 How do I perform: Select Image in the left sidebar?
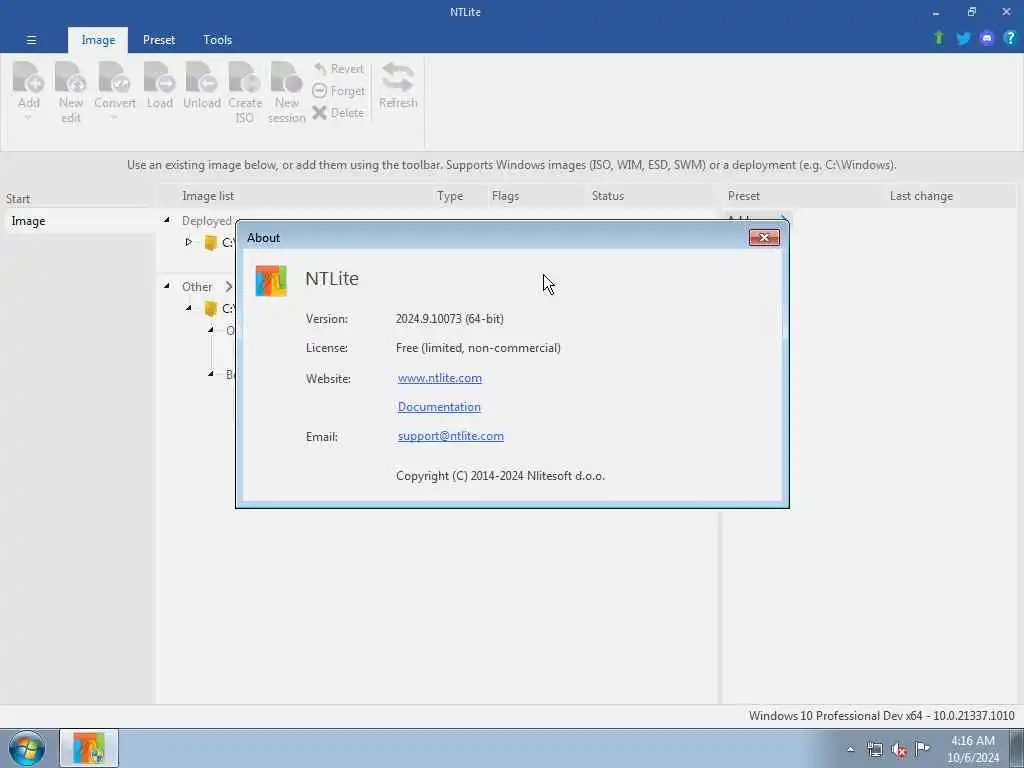78,221
